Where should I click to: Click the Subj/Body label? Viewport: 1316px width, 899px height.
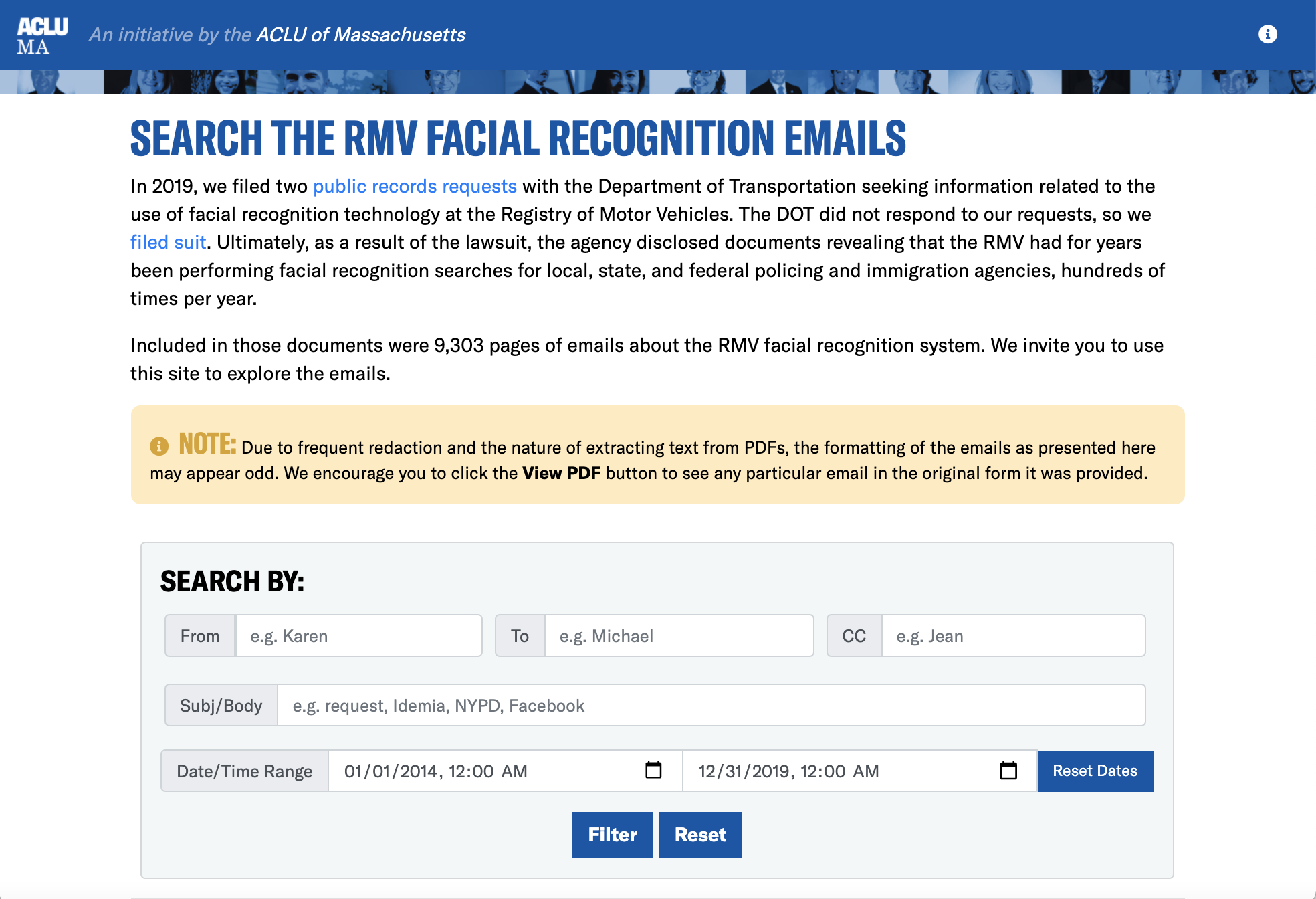point(221,705)
